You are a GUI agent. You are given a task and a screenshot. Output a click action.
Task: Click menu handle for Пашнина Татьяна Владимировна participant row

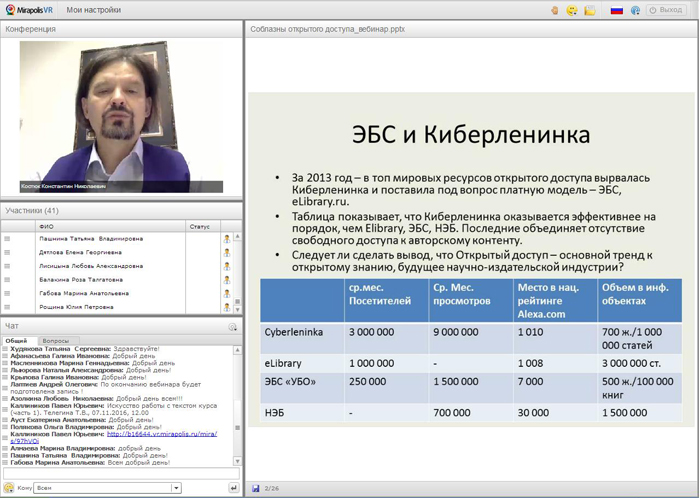pyautogui.click(x=7, y=239)
